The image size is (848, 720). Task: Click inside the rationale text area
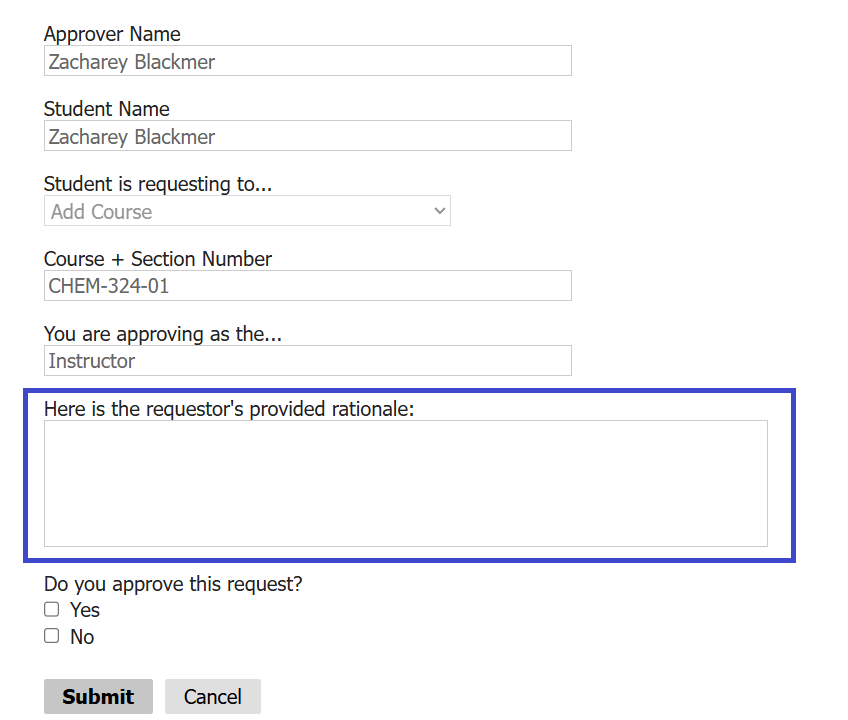pos(406,483)
